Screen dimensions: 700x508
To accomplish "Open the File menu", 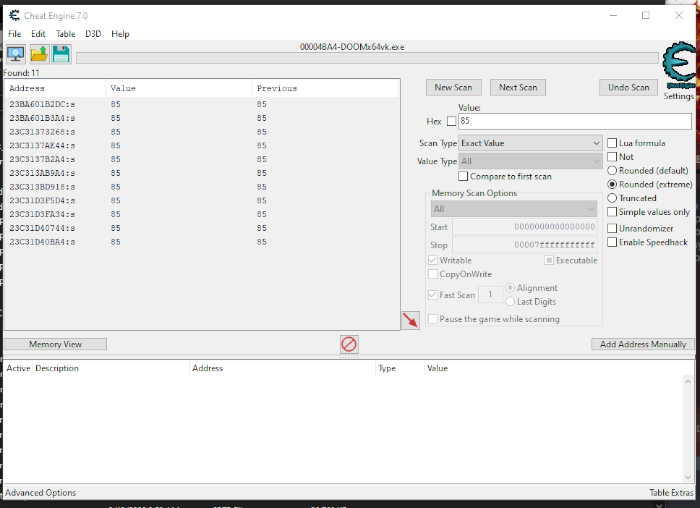I will click(x=14, y=34).
